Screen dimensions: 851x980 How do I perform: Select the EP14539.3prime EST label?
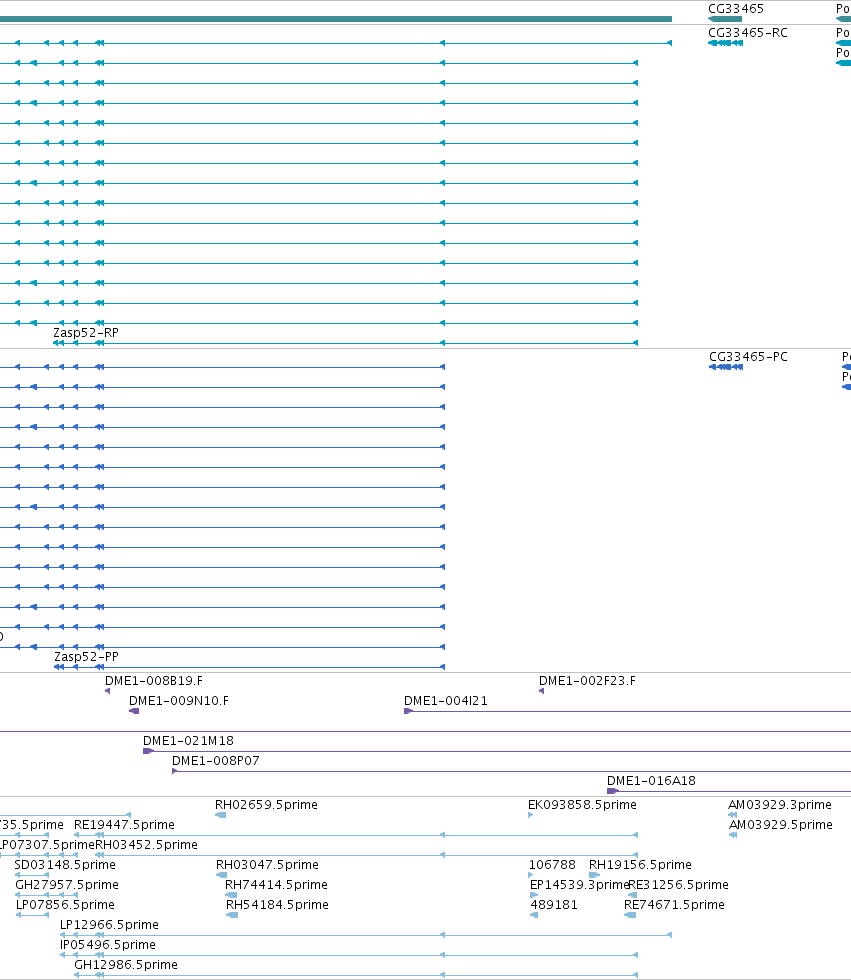tap(579, 884)
